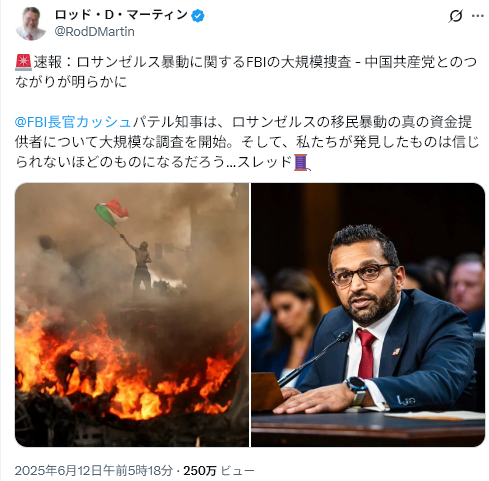Follow the @FBI長官カッシュ mention link
The width and height of the screenshot is (489, 481).
[73, 122]
